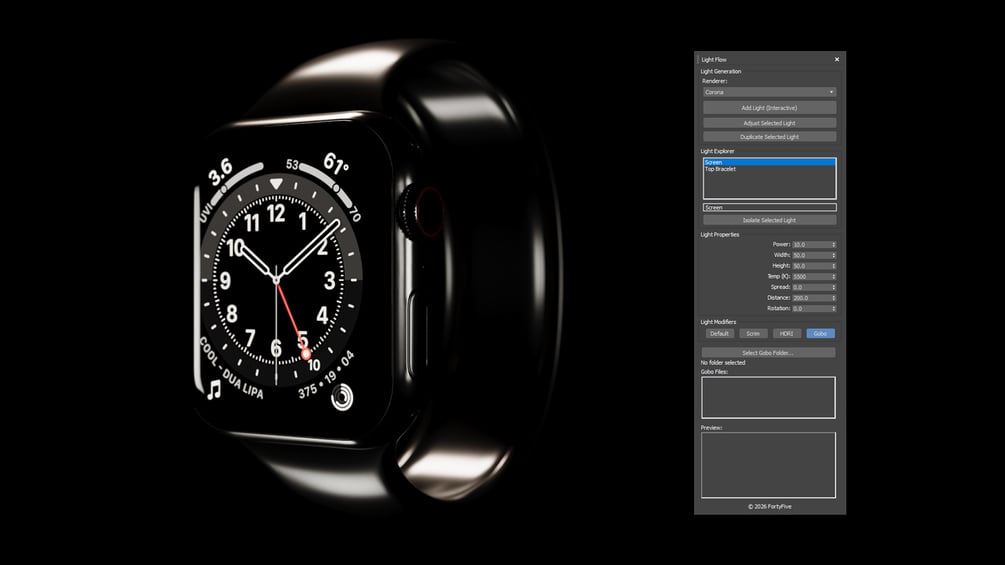Click the Rotation spinner arrows

click(x=834, y=309)
